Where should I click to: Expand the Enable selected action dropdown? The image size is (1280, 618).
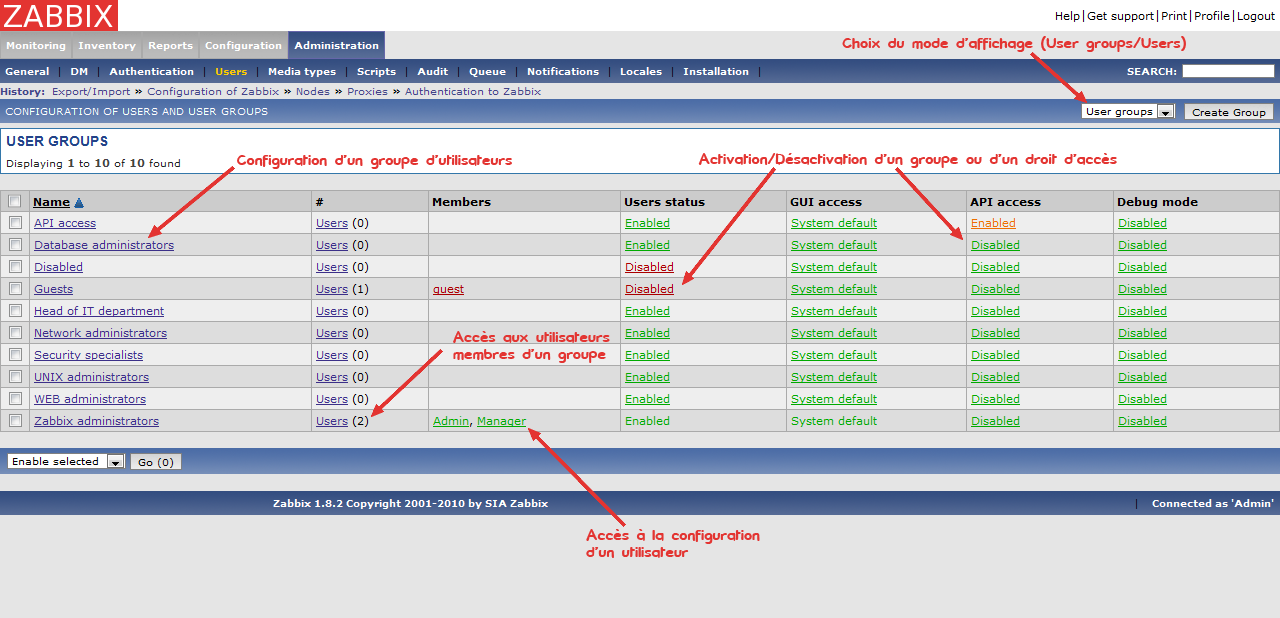pos(65,462)
